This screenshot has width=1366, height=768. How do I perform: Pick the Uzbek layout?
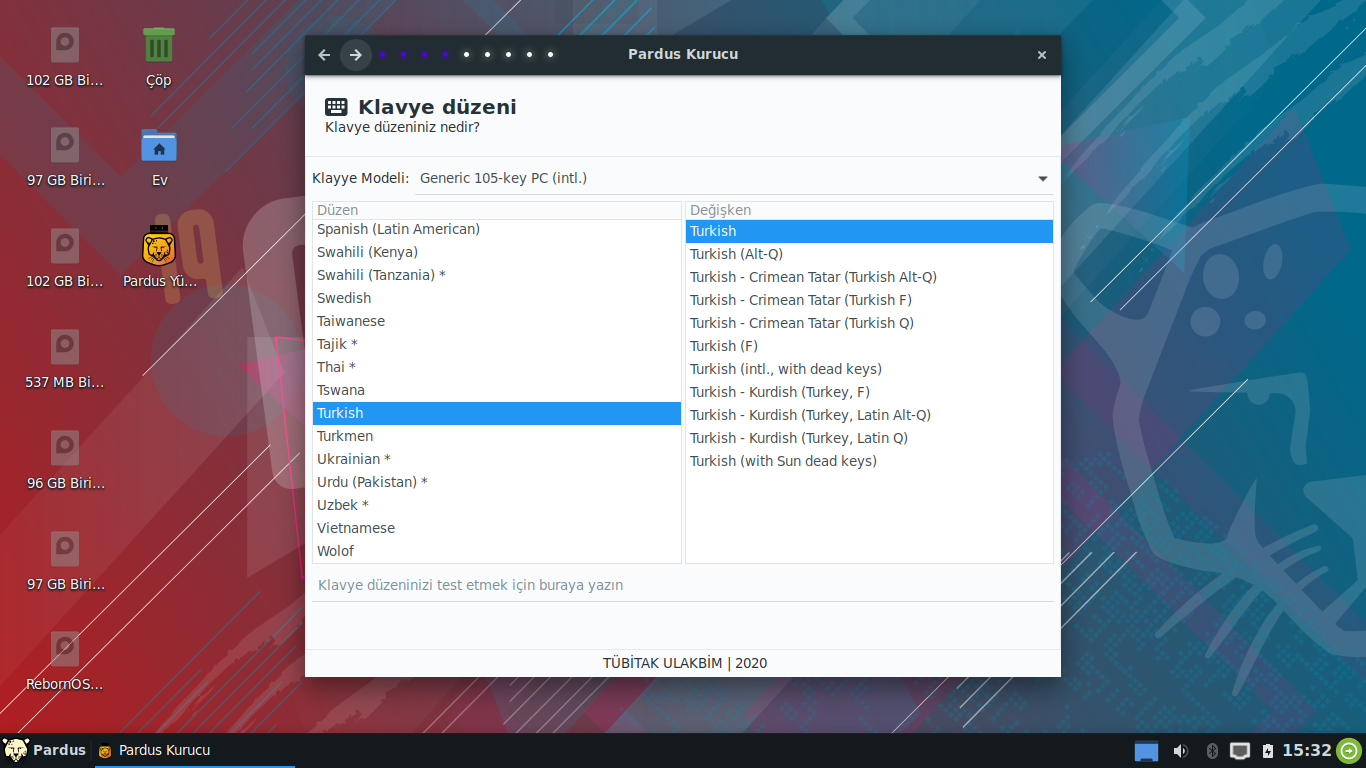[x=497, y=505]
